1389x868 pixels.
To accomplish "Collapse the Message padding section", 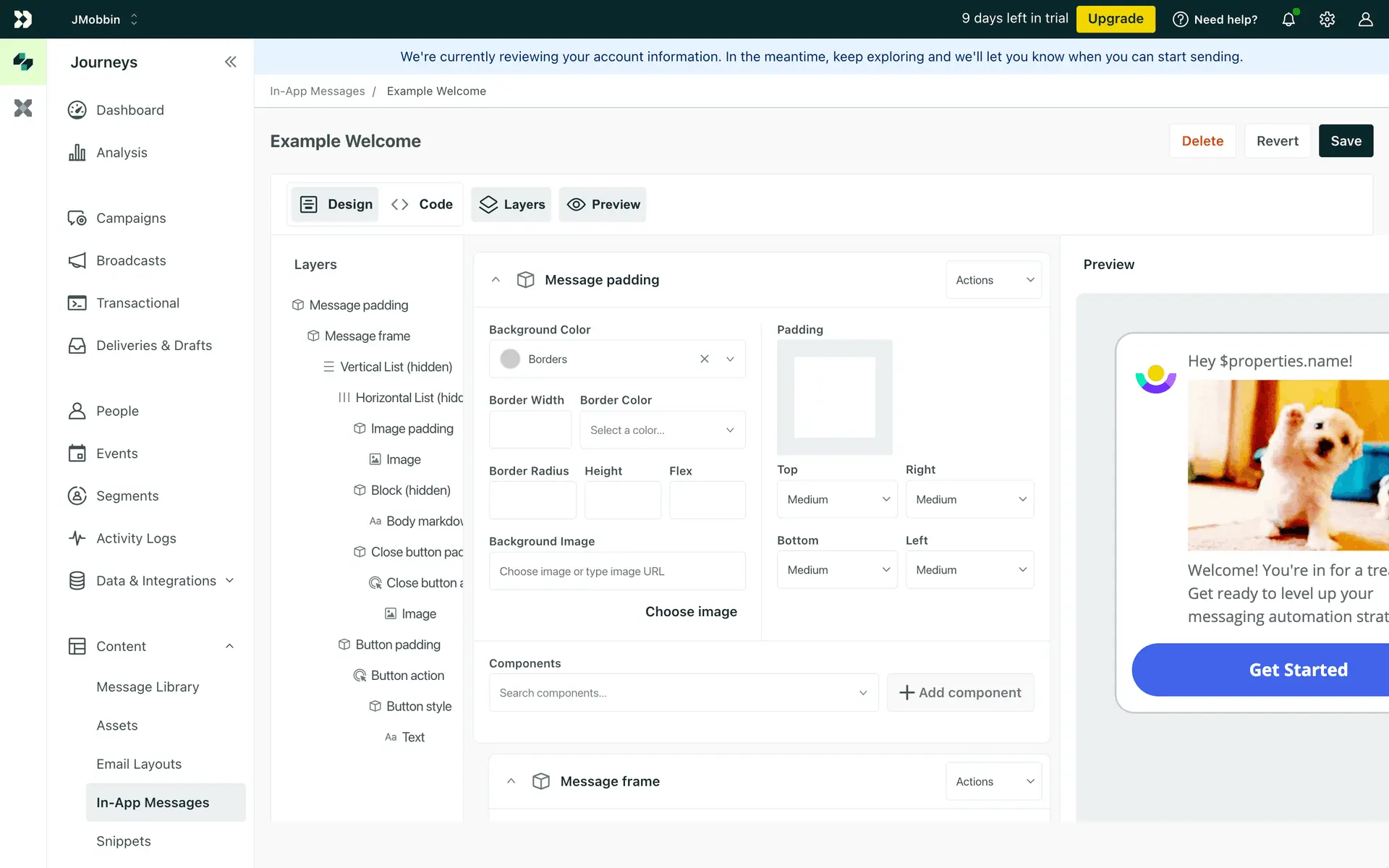I will [496, 280].
